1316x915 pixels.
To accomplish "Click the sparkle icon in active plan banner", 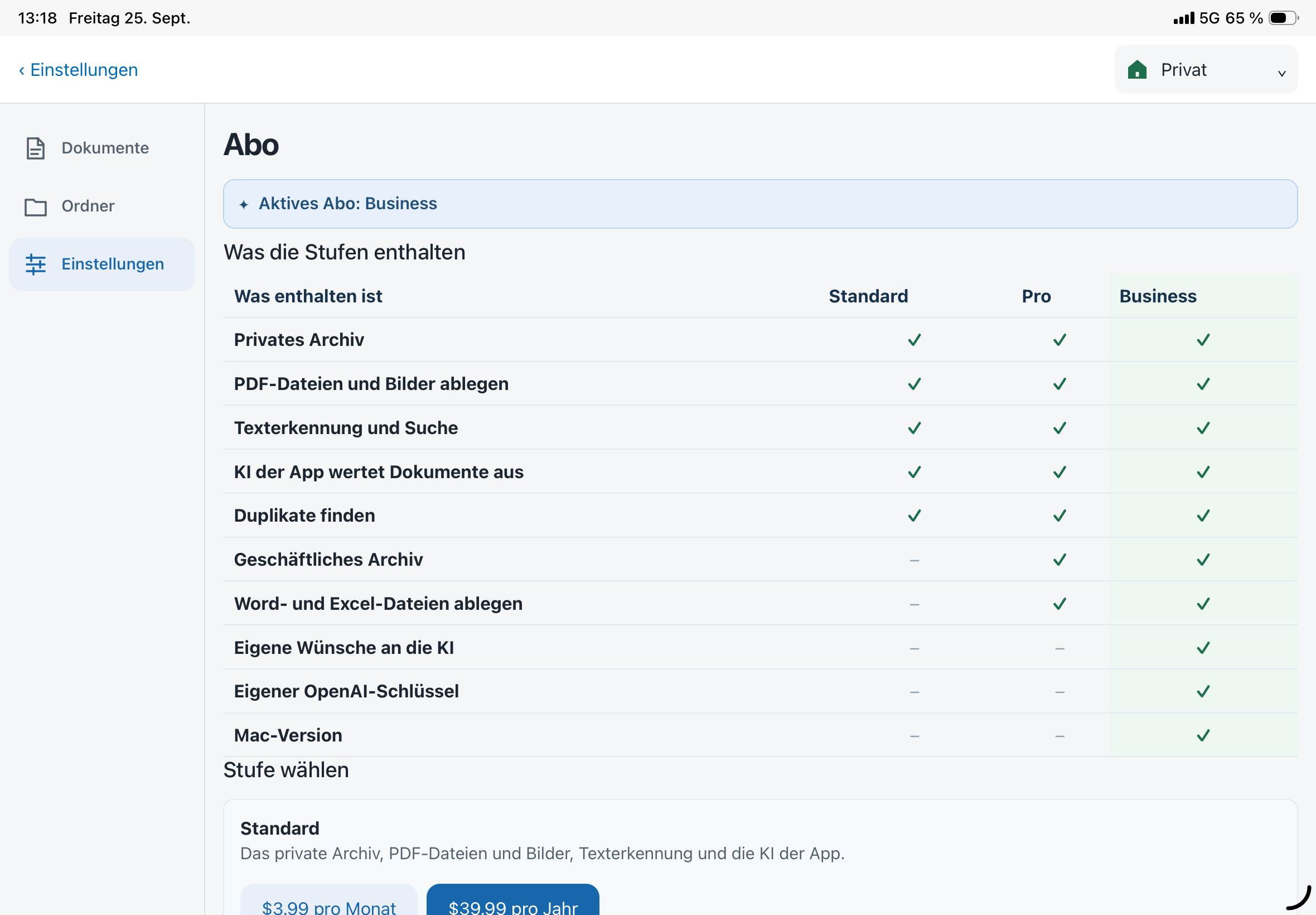I will [x=244, y=204].
